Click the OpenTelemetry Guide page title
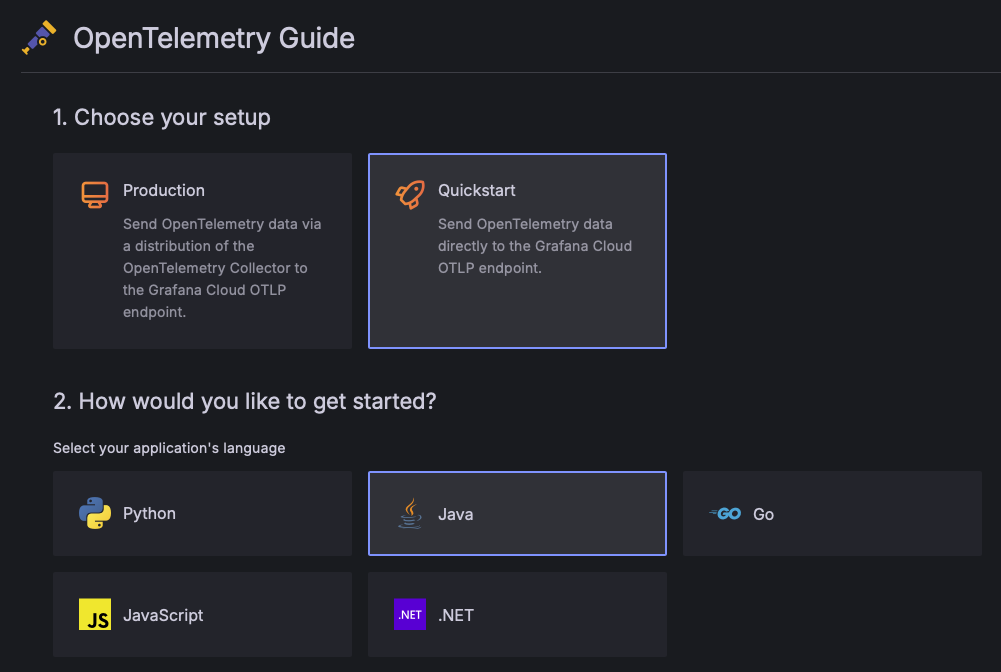The width and height of the screenshot is (1001, 672). point(214,38)
